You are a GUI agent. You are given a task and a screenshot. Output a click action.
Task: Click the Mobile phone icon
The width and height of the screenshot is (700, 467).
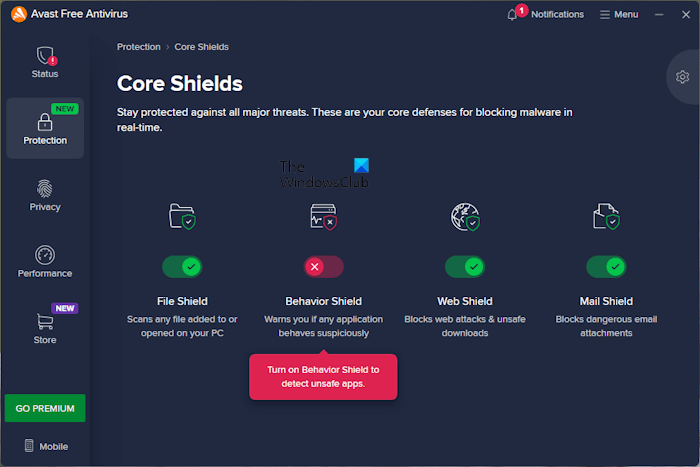coord(29,446)
